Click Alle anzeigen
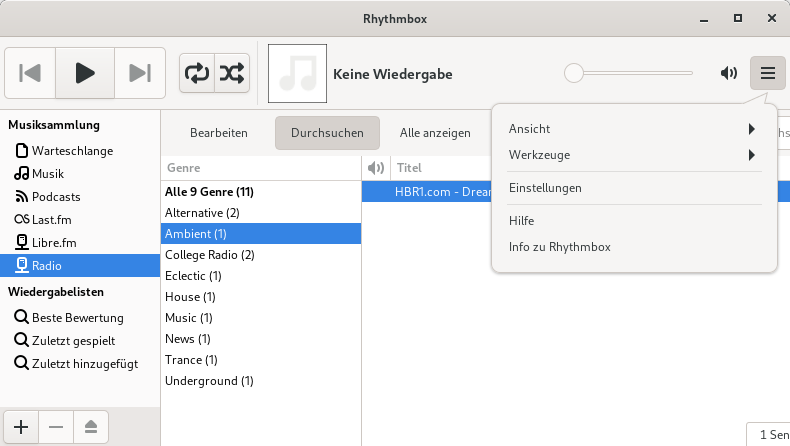The height and width of the screenshot is (446, 790). (x=435, y=133)
